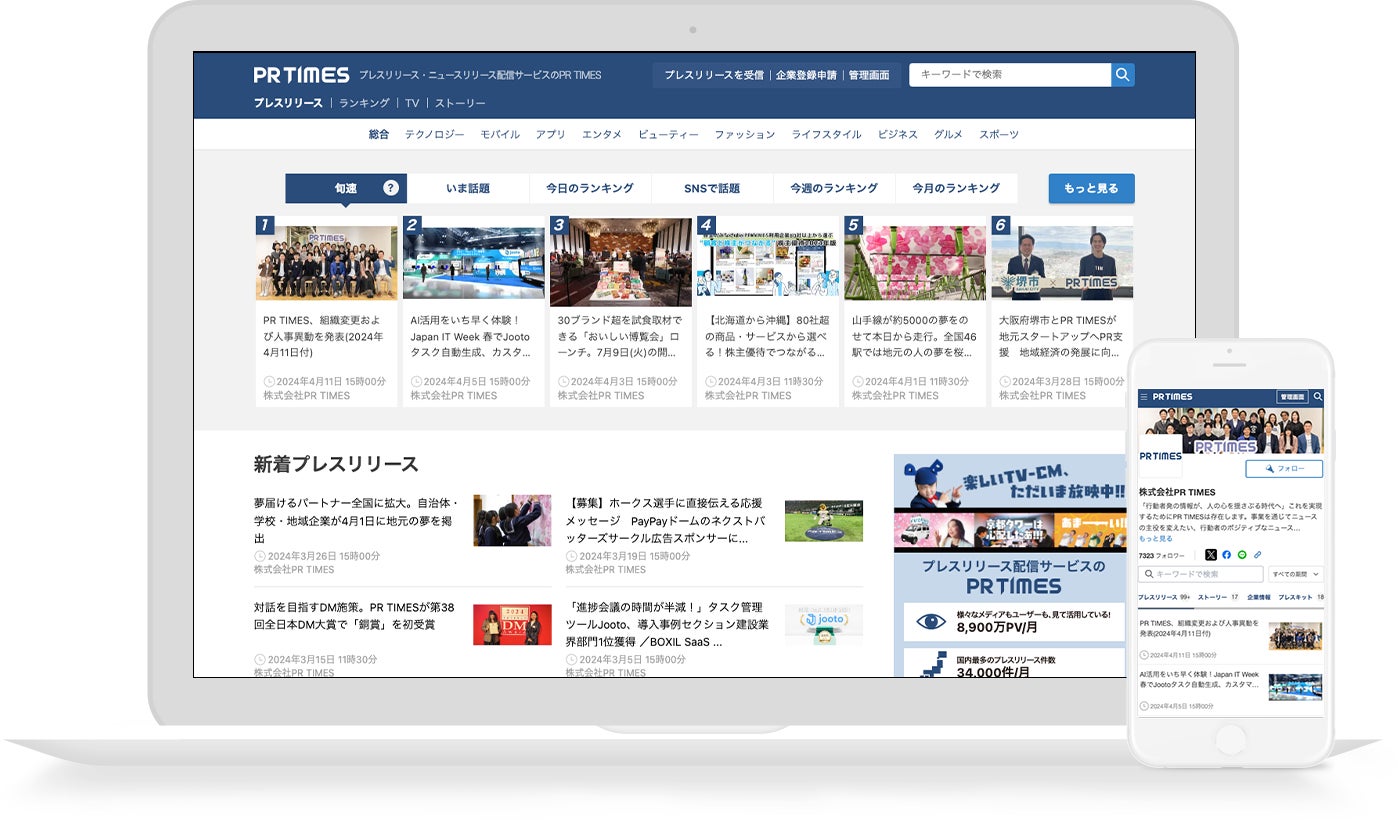Tap the フォロー button on phone
The height and width of the screenshot is (820, 1398).
click(1284, 468)
